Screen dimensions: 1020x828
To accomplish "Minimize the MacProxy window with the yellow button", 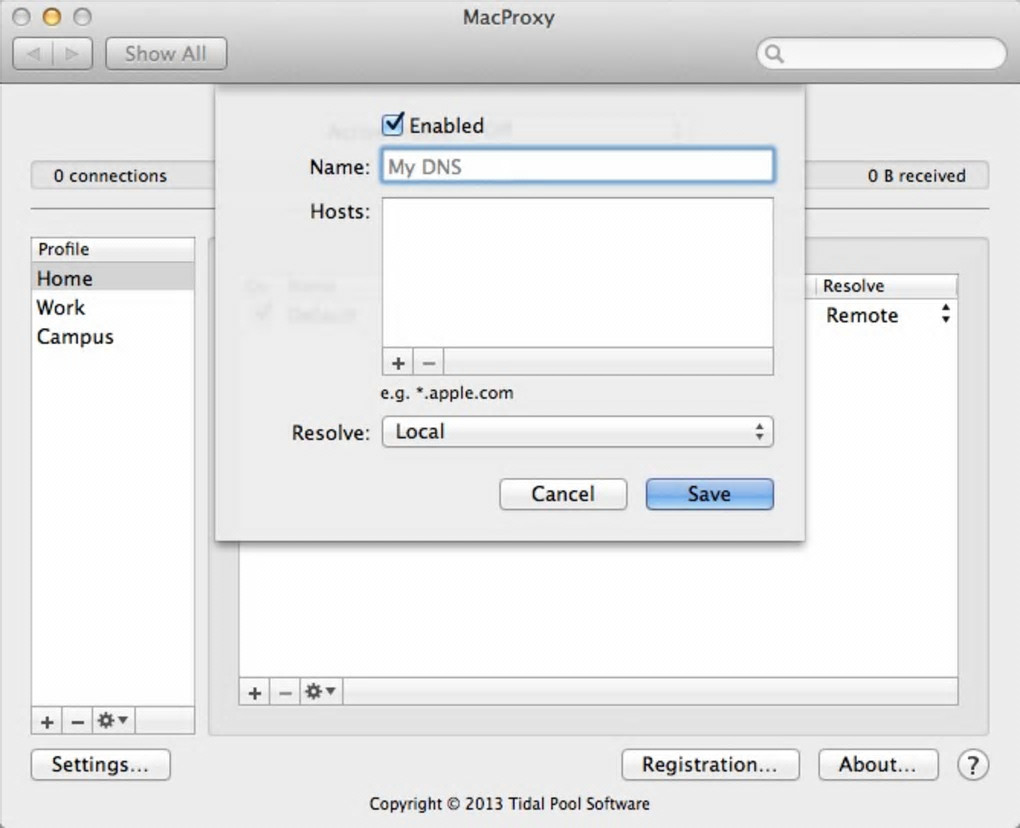I will (52, 16).
